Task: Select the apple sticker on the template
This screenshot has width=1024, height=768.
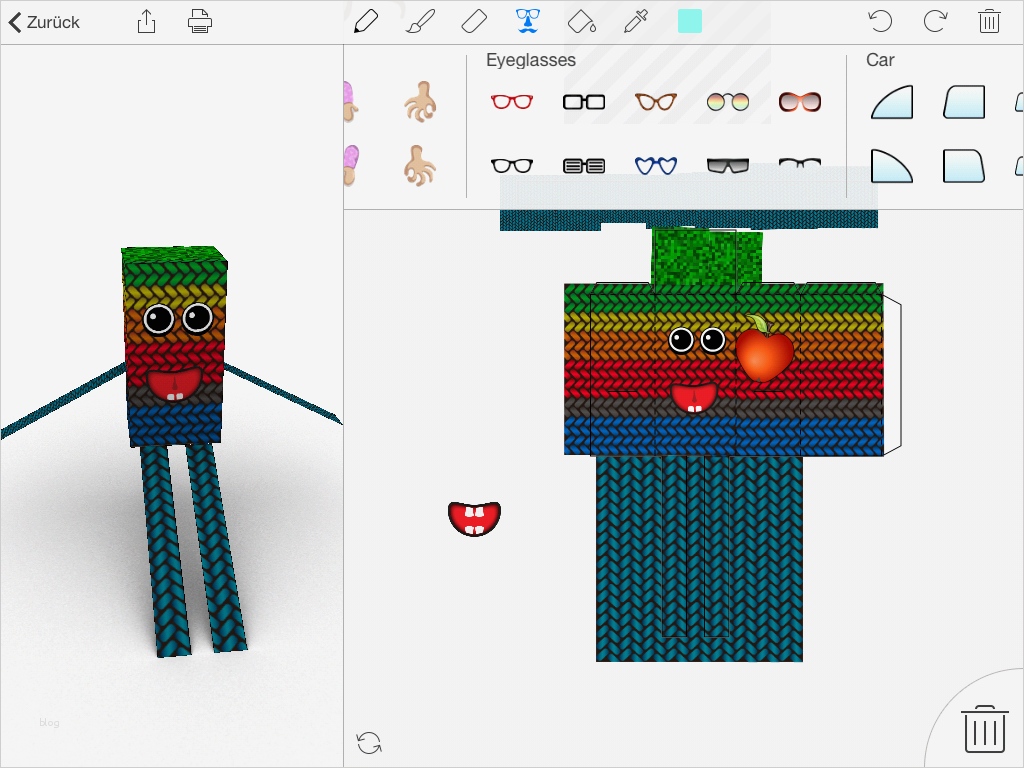Action: [x=765, y=348]
